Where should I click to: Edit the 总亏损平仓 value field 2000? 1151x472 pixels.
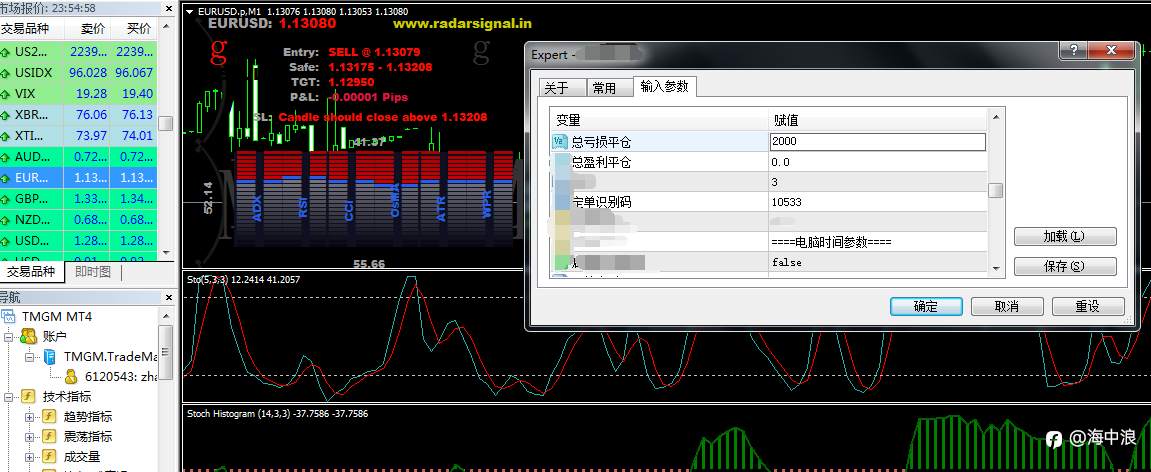(x=877, y=142)
